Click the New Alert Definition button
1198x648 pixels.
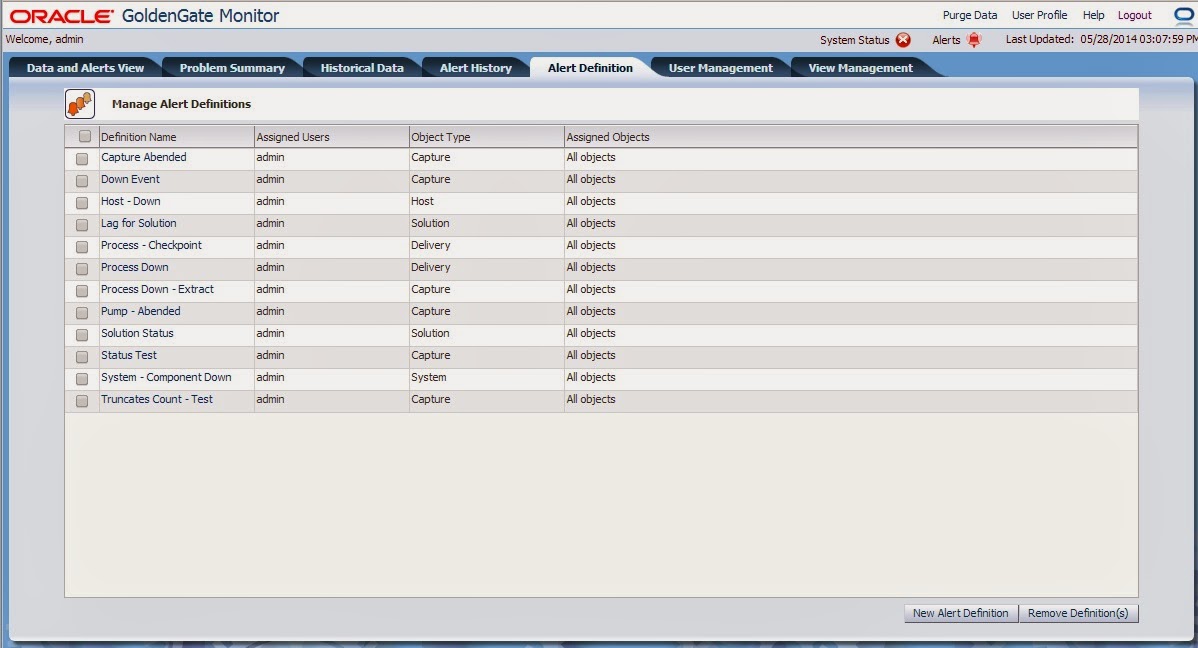click(x=960, y=613)
